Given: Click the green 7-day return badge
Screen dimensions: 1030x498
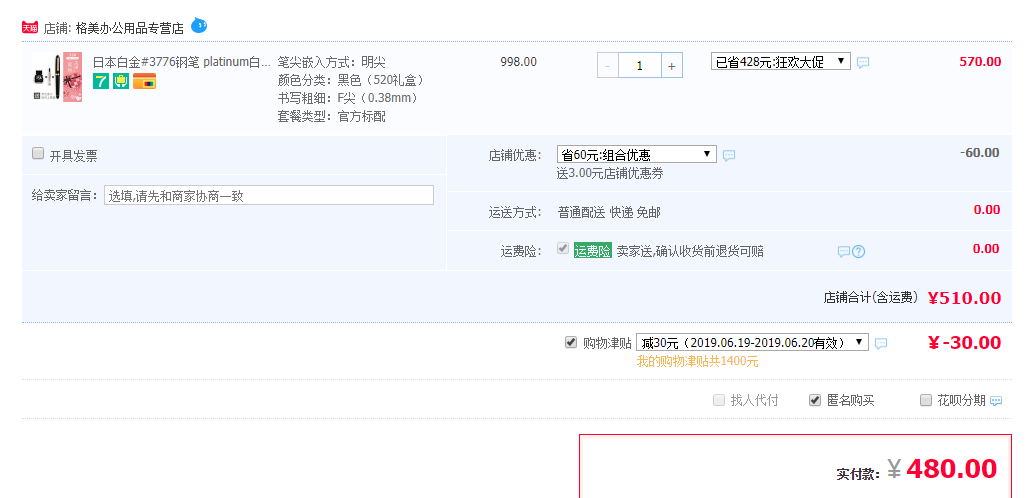Looking at the screenshot, I should [x=101, y=81].
